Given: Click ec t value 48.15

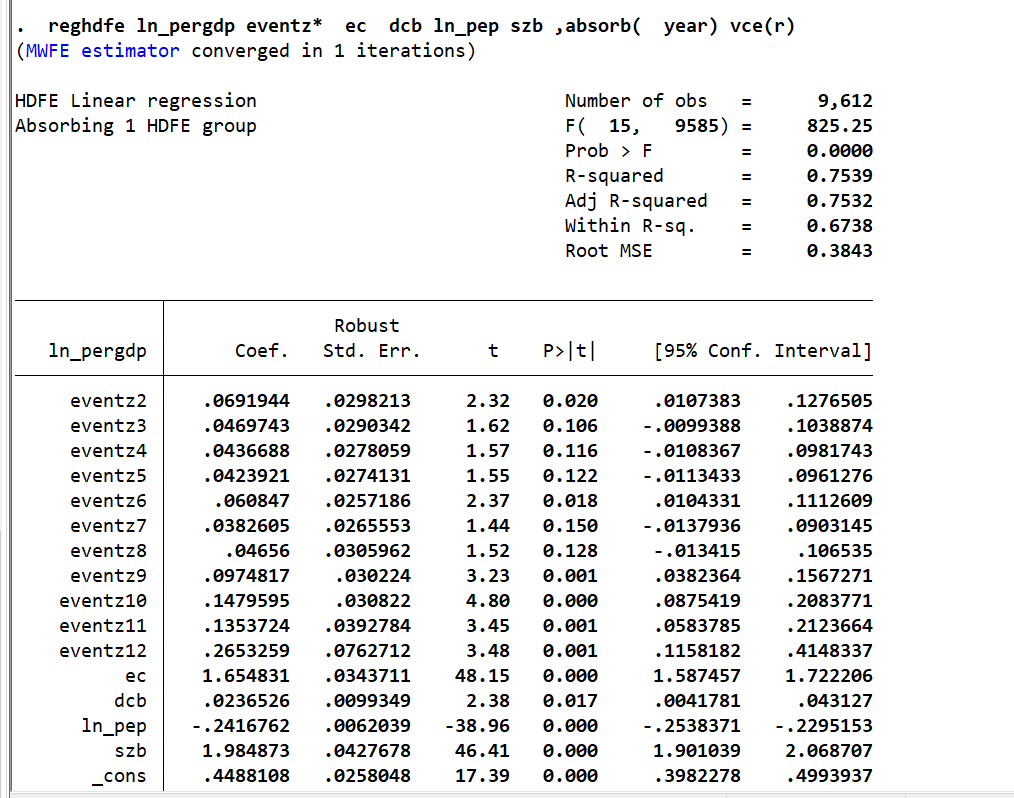Looking at the screenshot, I should (x=482, y=676).
